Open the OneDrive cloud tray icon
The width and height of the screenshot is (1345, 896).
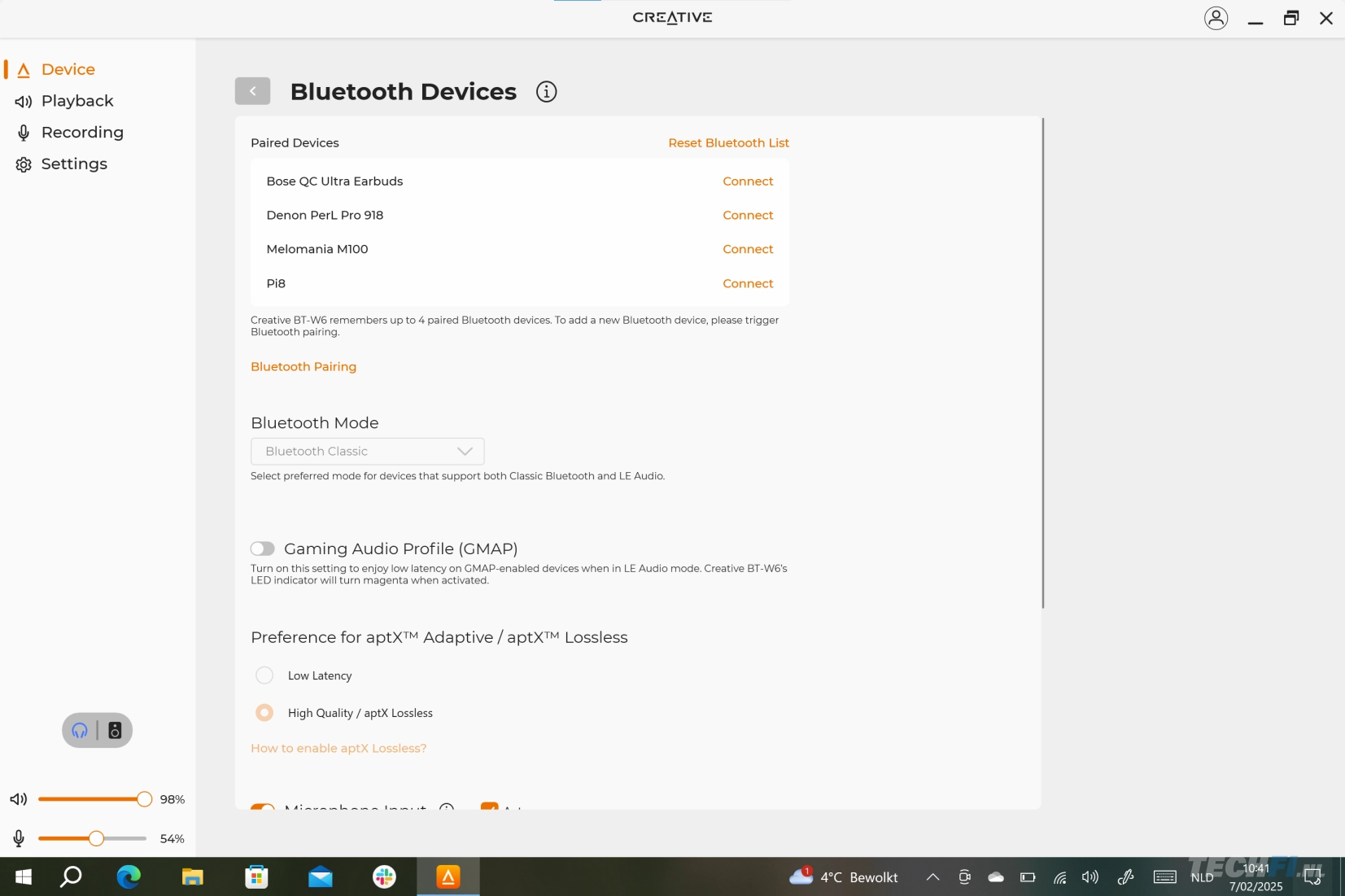pos(996,876)
